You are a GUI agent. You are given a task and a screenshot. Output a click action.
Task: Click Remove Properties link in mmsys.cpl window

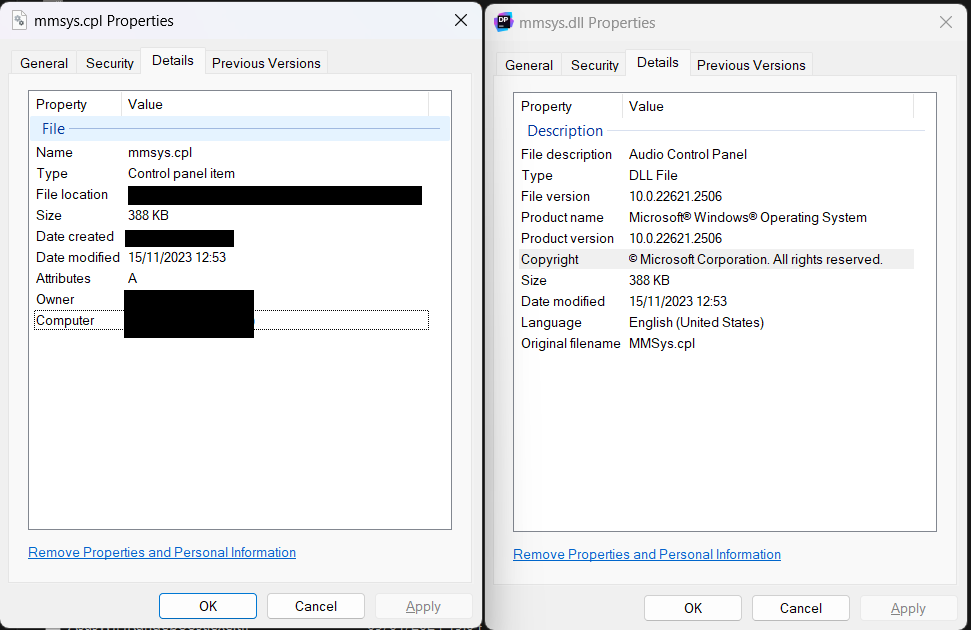162,553
